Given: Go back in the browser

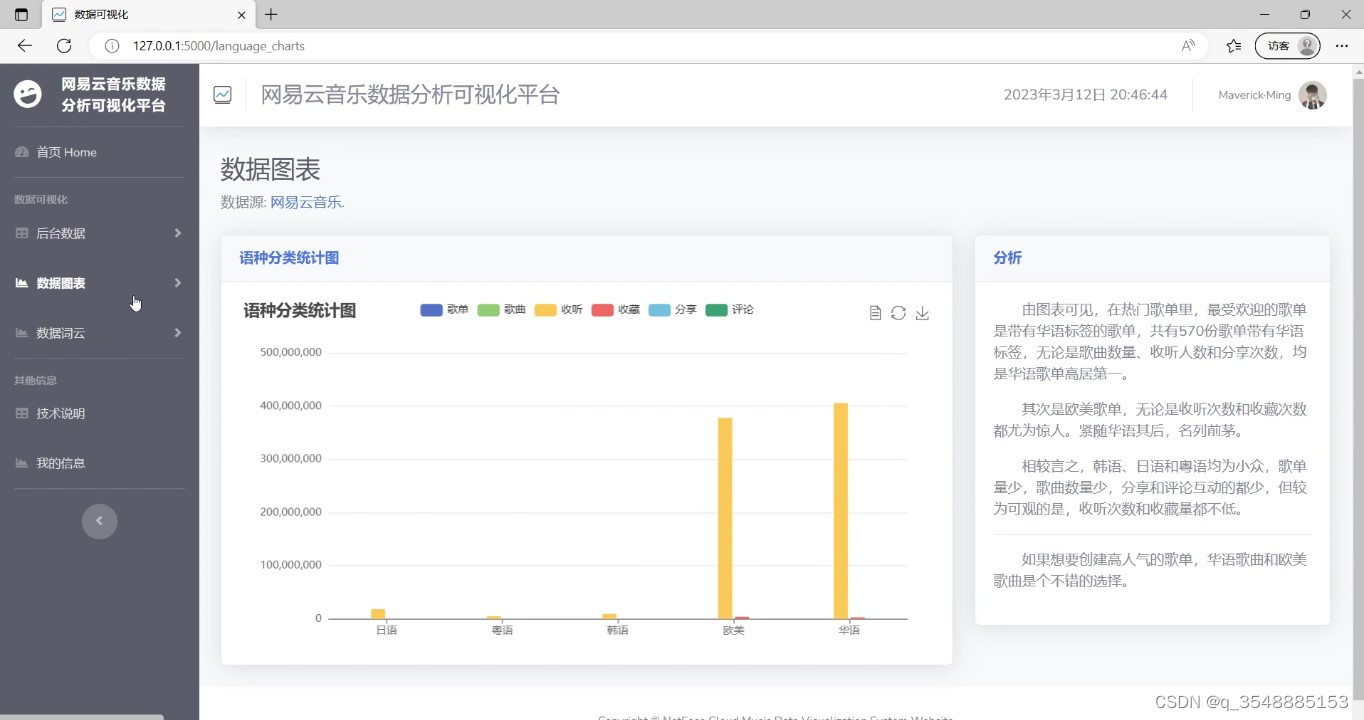Looking at the screenshot, I should [x=25, y=46].
